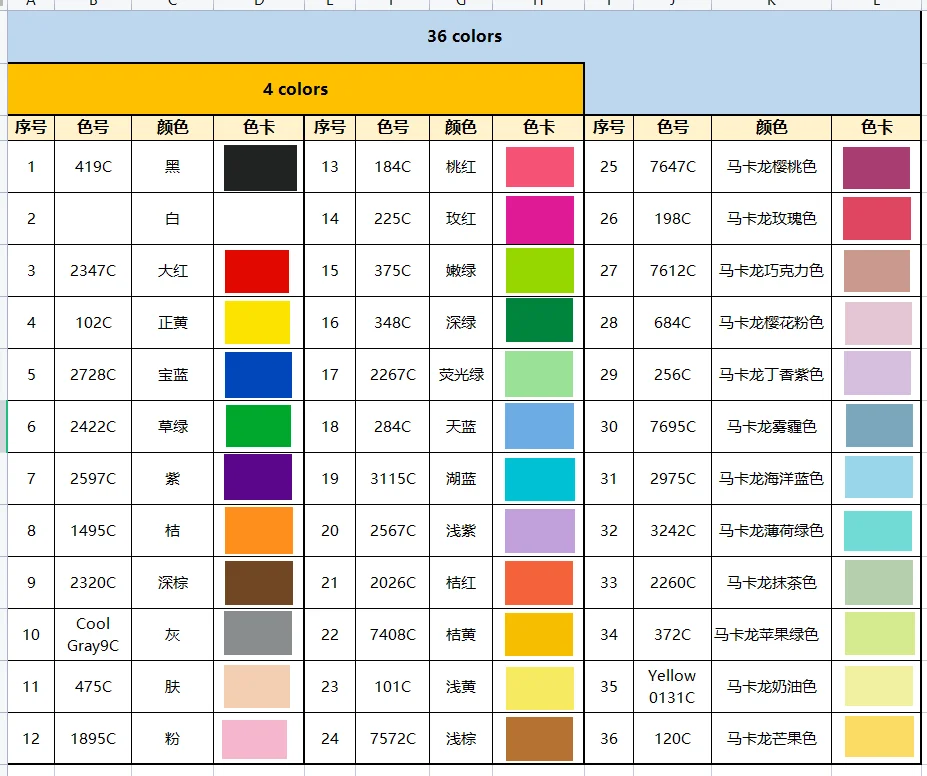The height and width of the screenshot is (776, 927).
Task: Click the lilac swatch for 256C
Action: (x=878, y=373)
